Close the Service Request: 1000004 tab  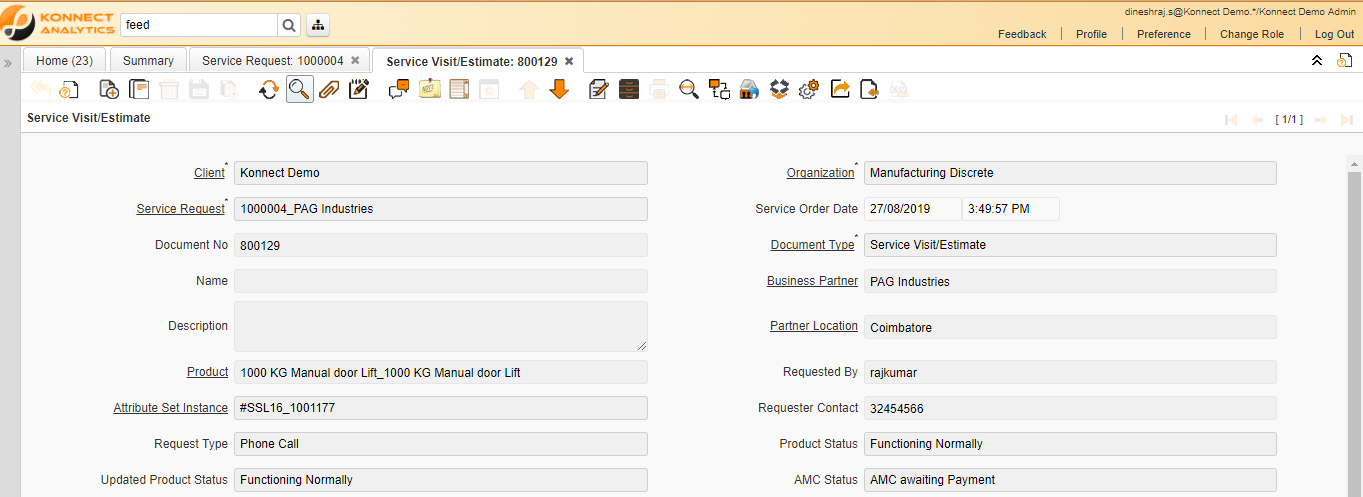[355, 61]
